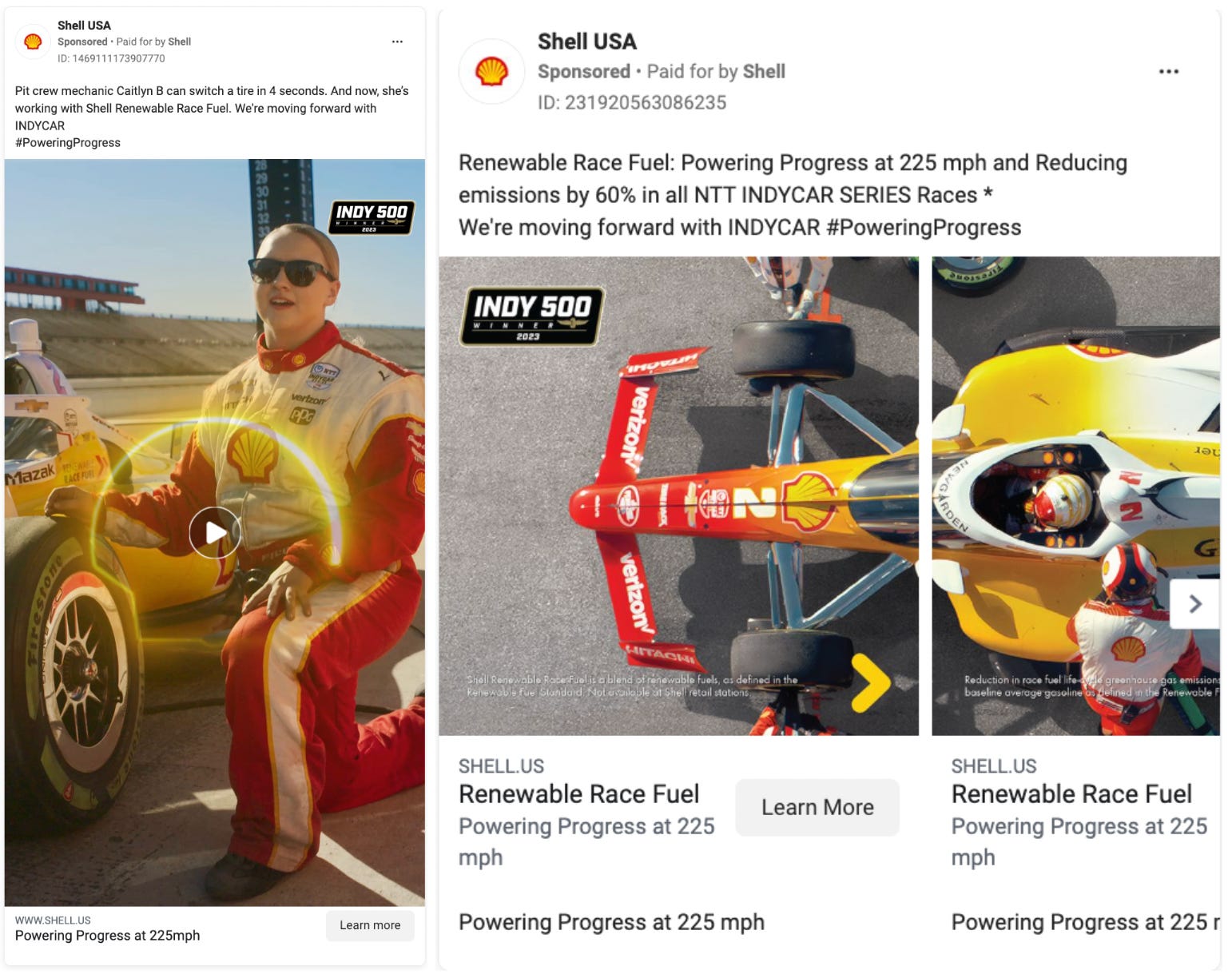Open the WWW.SHELL.US link under the video
Viewport: 1232px width, 978px height.
53,920
